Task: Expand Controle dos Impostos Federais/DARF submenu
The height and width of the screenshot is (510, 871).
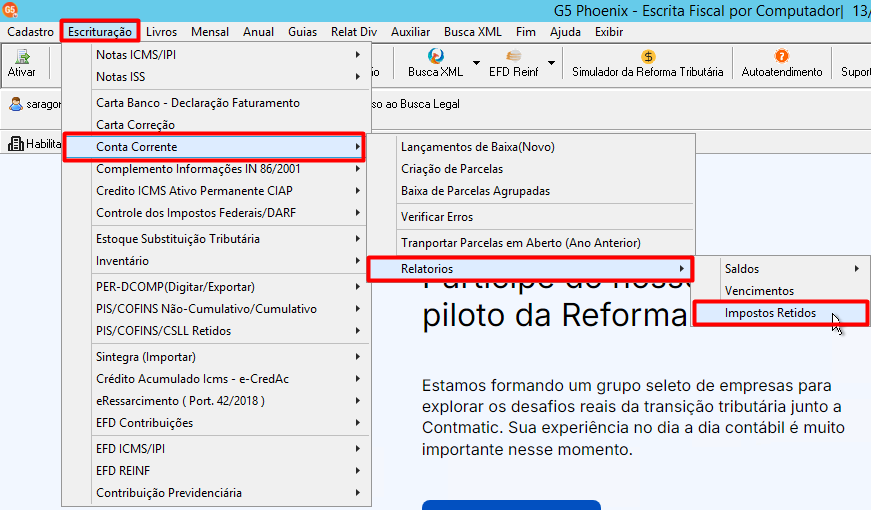Action: pyautogui.click(x=358, y=213)
